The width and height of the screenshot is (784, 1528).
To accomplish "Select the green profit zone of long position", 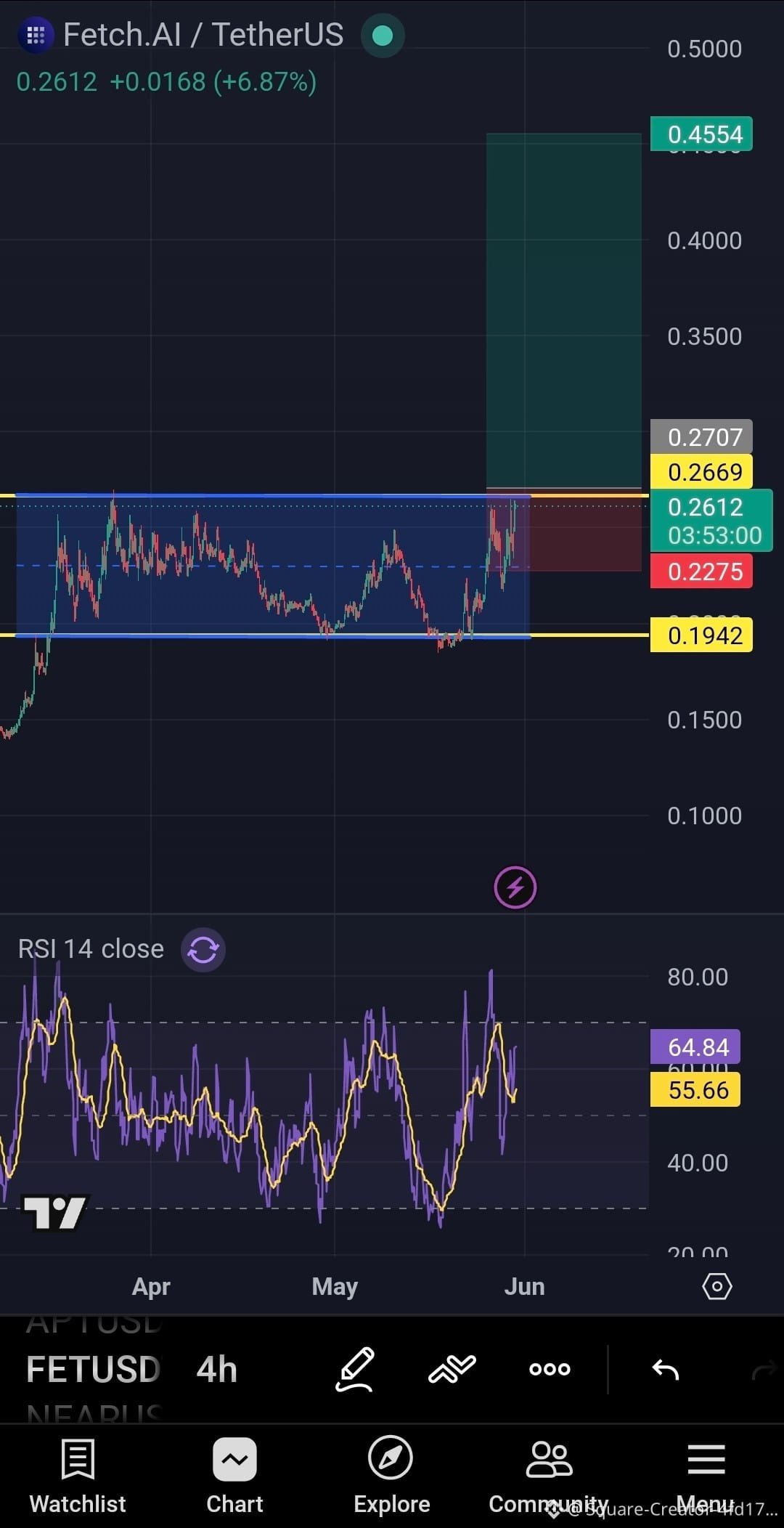I will point(564,310).
